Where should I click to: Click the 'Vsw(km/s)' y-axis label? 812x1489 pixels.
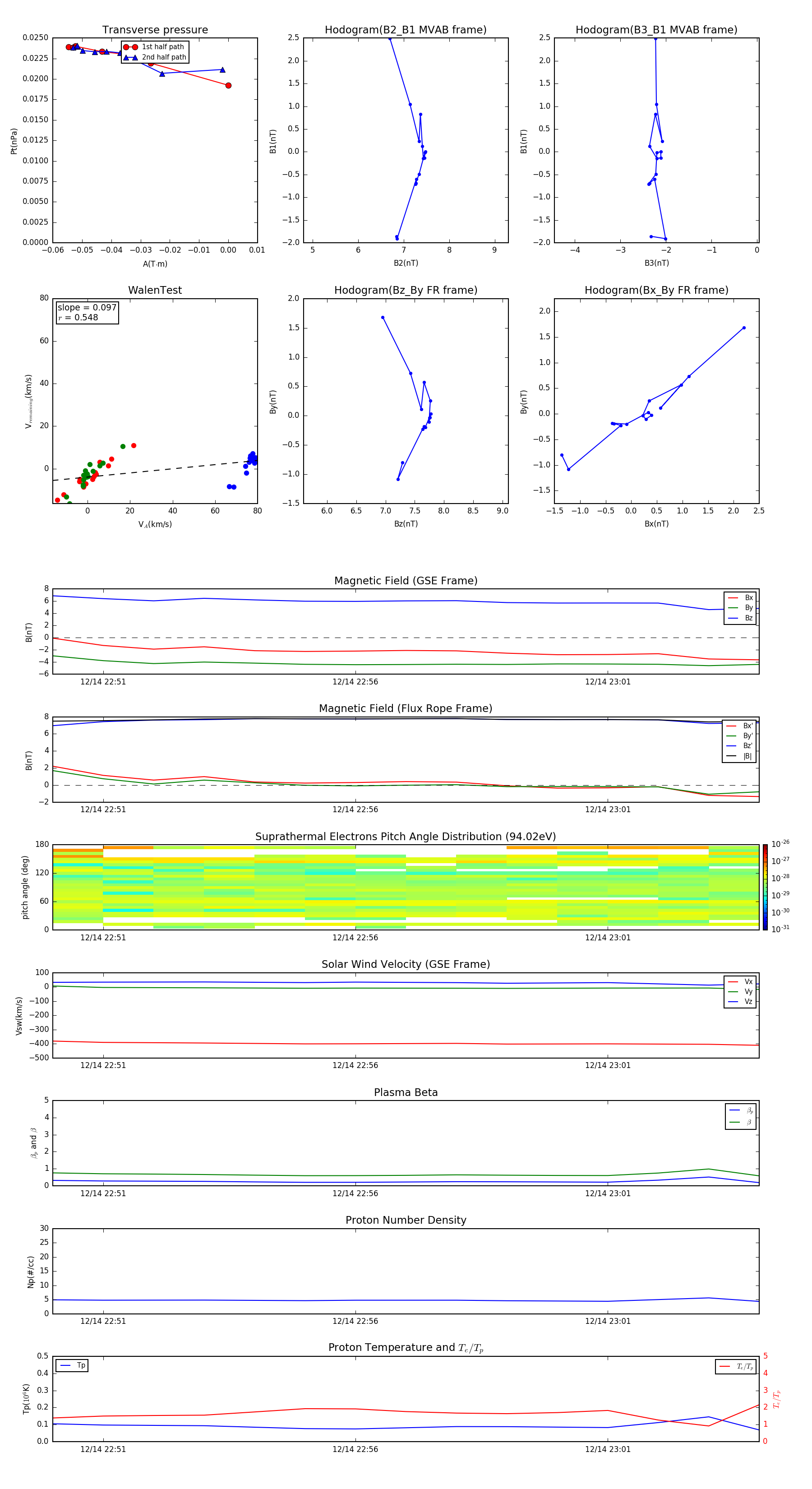click(x=19, y=1016)
